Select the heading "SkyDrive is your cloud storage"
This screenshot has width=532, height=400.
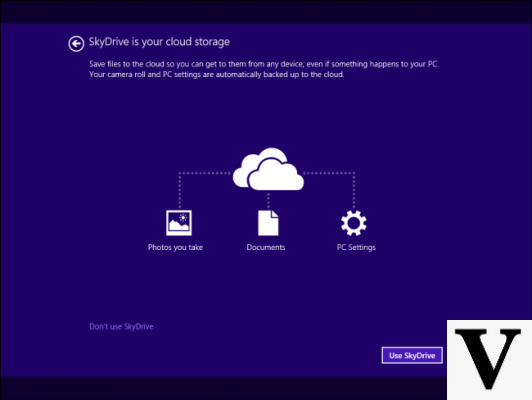click(159, 42)
